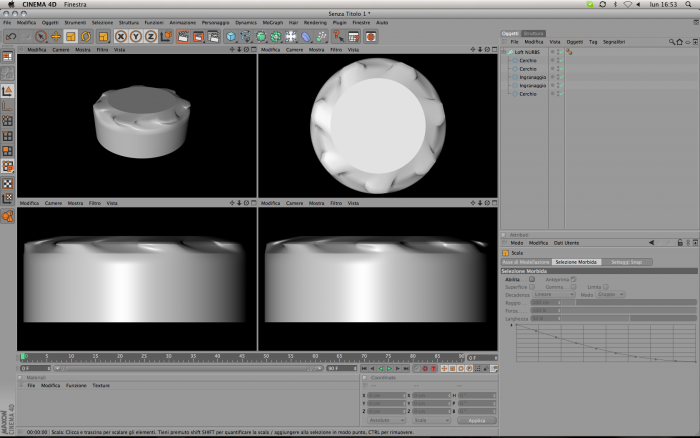The height and width of the screenshot is (438, 700).
Task: Enable the Abilita checkbox
Action: click(x=532, y=279)
